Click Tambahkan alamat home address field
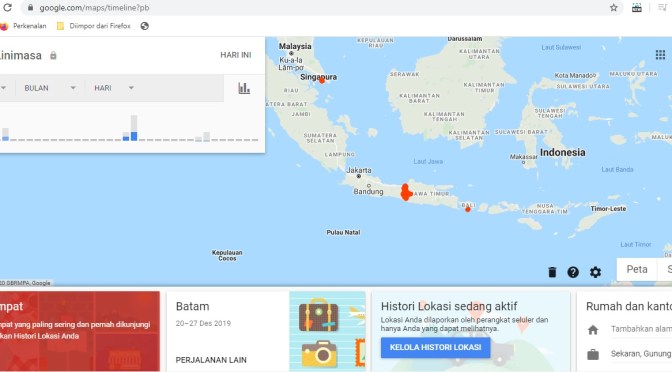 tap(641, 329)
